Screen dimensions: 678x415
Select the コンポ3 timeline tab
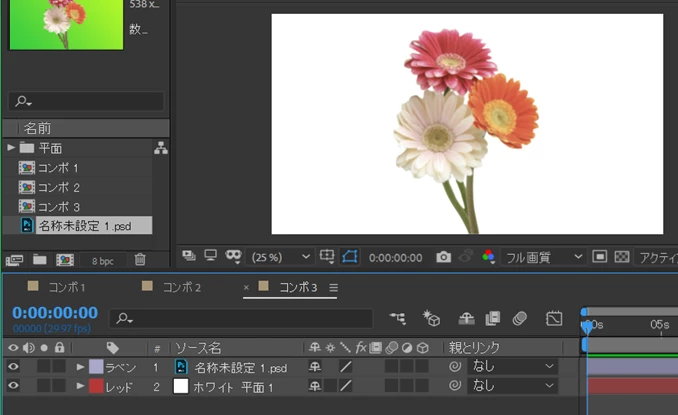tap(298, 287)
